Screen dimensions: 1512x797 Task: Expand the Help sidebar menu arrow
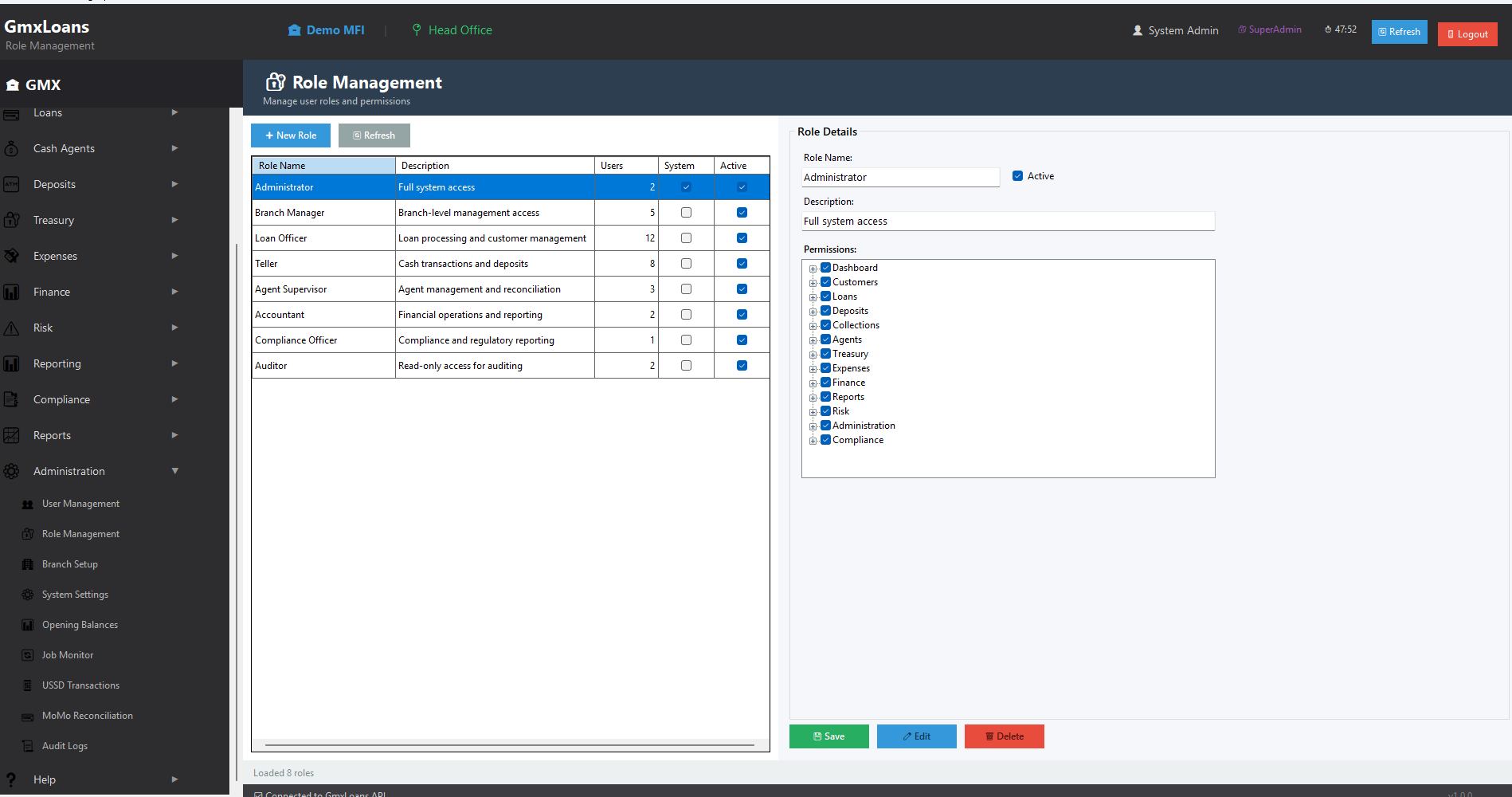click(174, 779)
